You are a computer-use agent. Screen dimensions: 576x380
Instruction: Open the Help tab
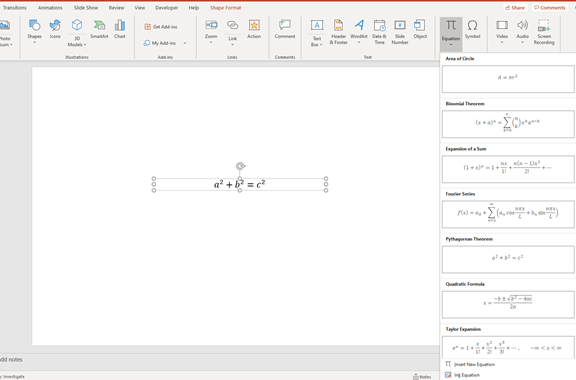(x=194, y=8)
